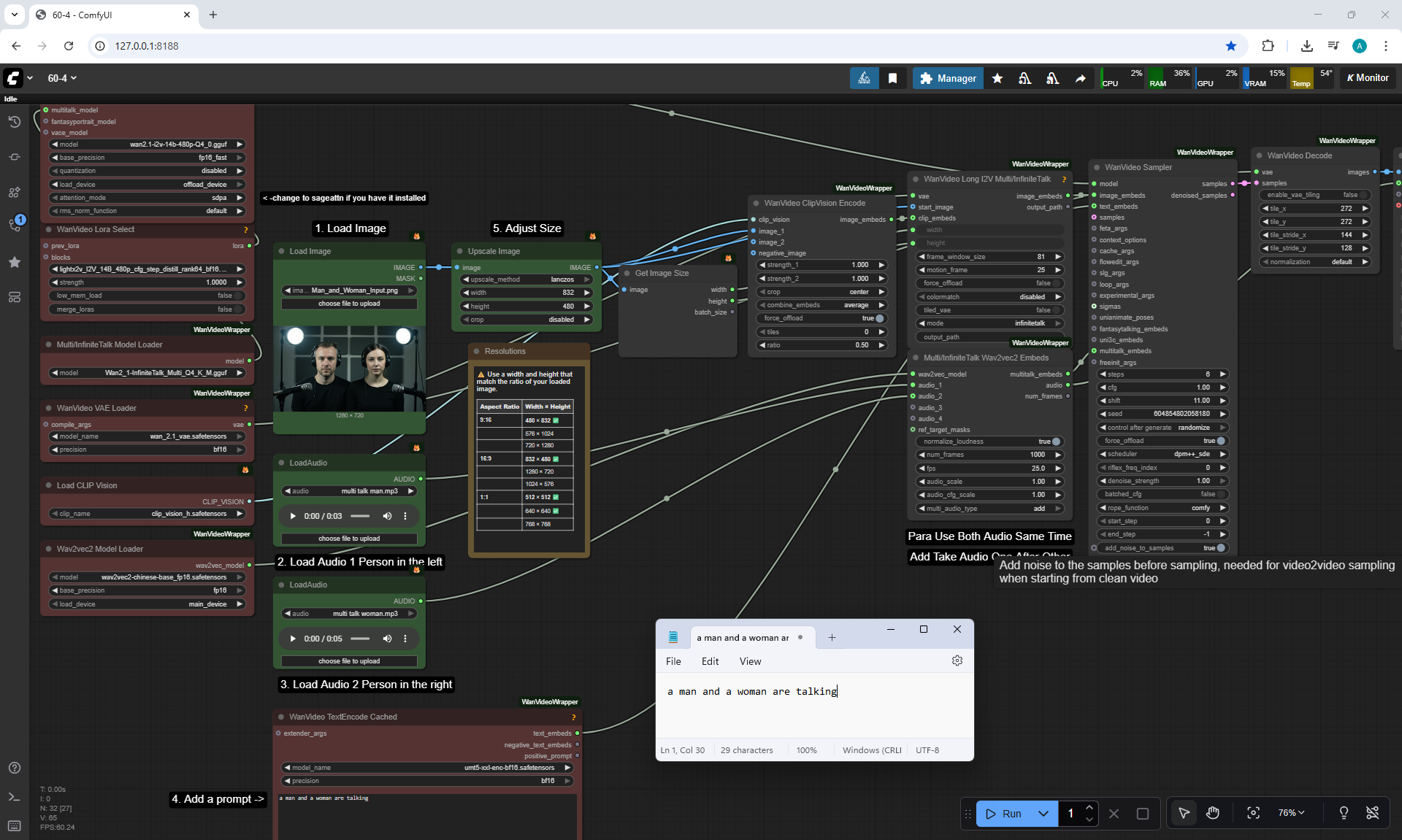
Task: Click the first audio volume slider
Action: coord(360,516)
